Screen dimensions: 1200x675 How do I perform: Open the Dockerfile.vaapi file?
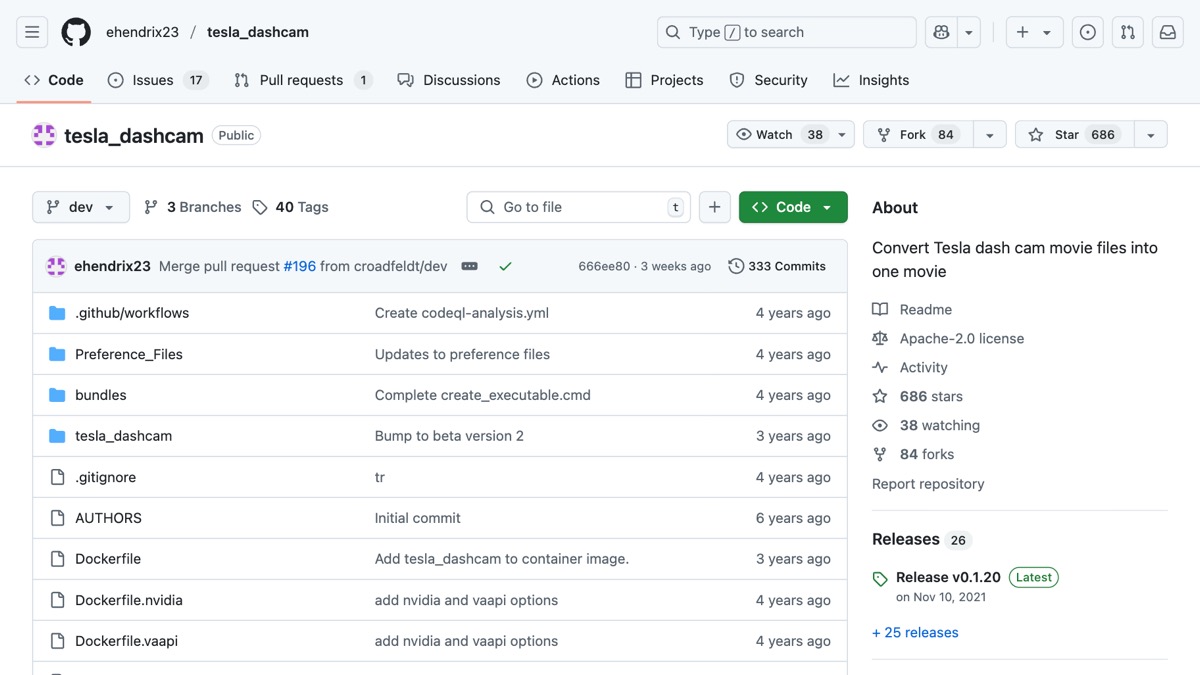click(x=127, y=641)
